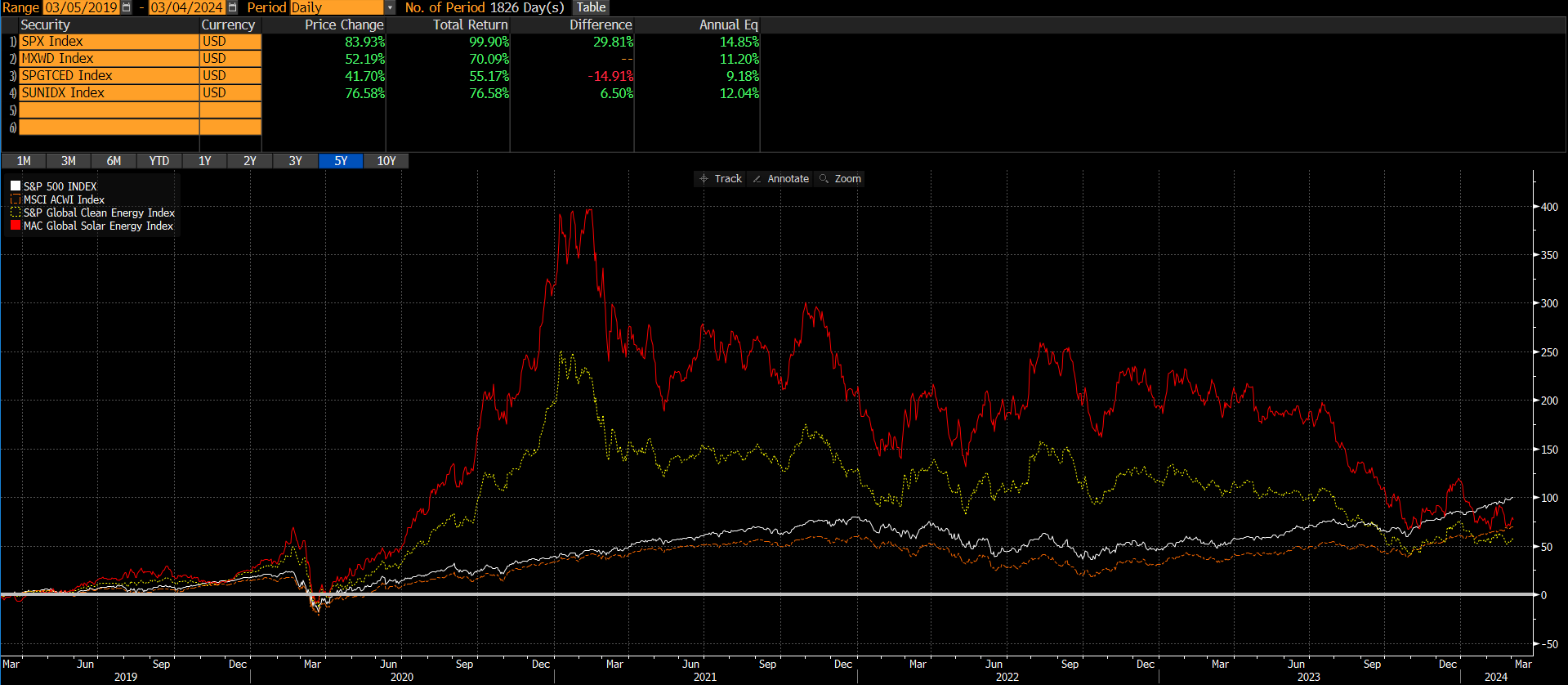Open currency field for SPX Index row
The height and width of the screenshot is (685, 1568).
pos(230,42)
